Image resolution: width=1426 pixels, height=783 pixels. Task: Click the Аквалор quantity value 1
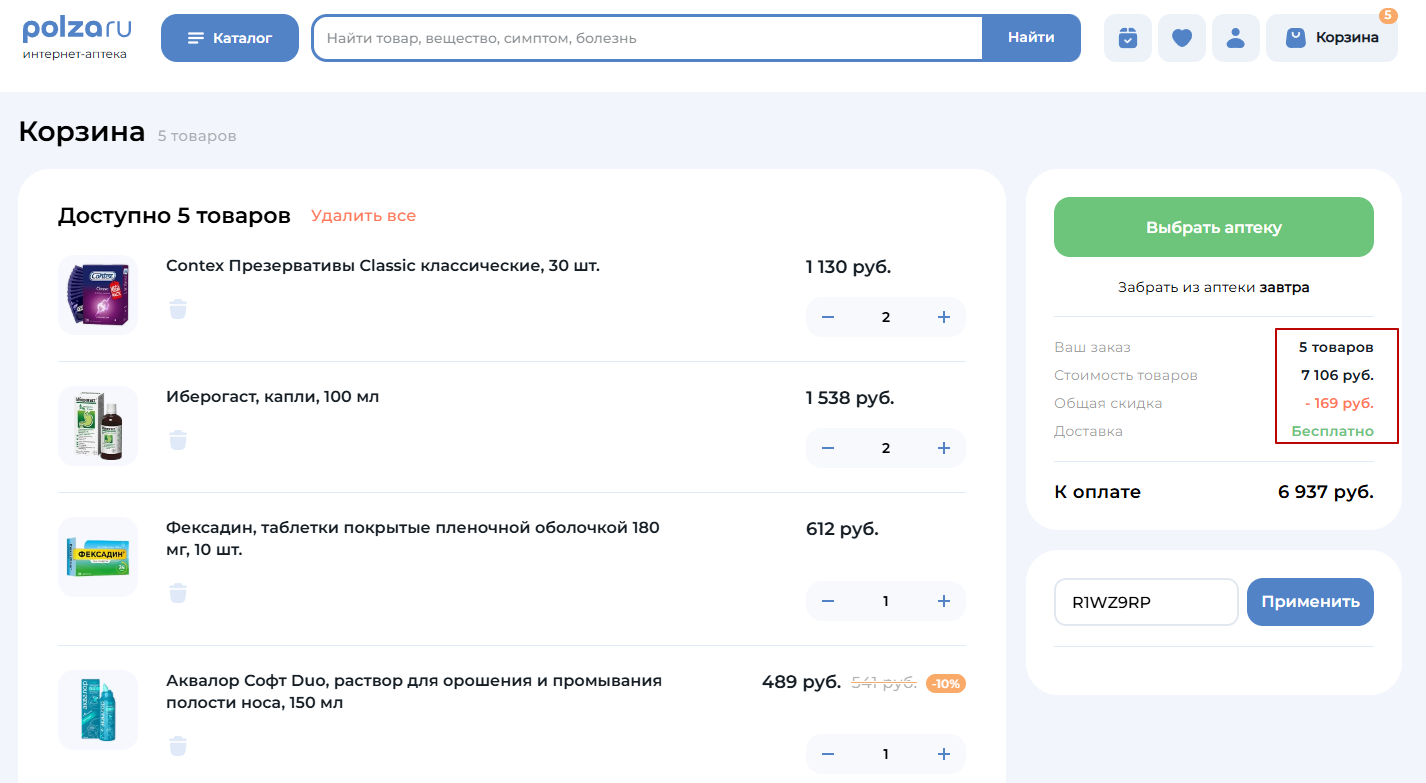886,754
